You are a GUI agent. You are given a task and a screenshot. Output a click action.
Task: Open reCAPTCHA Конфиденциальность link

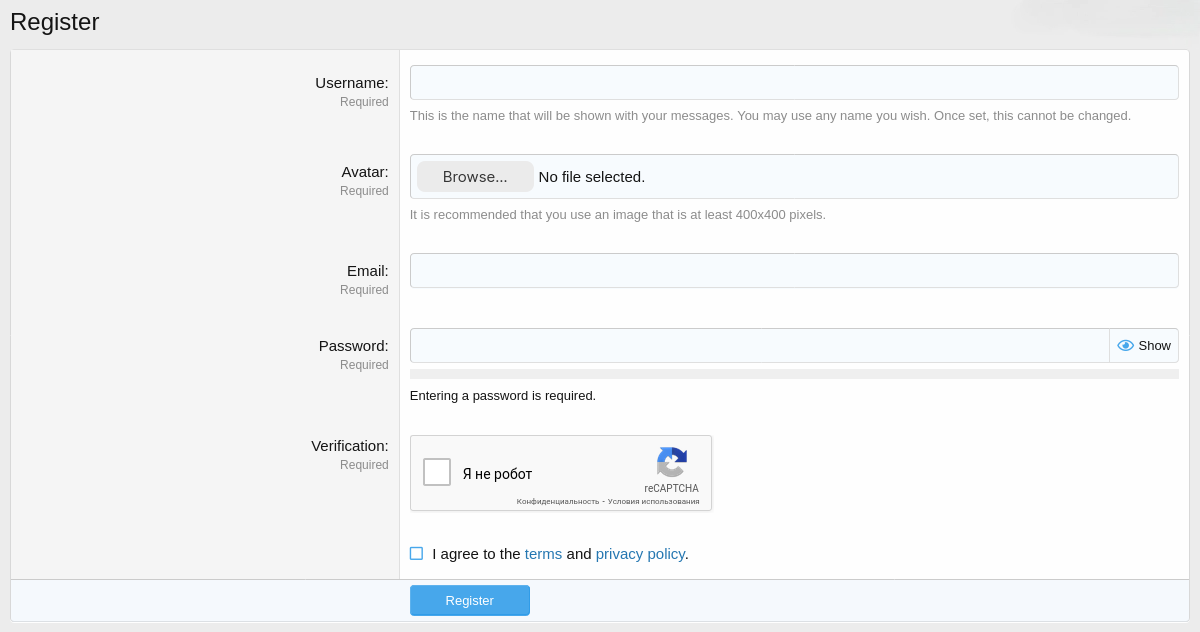coord(557,502)
